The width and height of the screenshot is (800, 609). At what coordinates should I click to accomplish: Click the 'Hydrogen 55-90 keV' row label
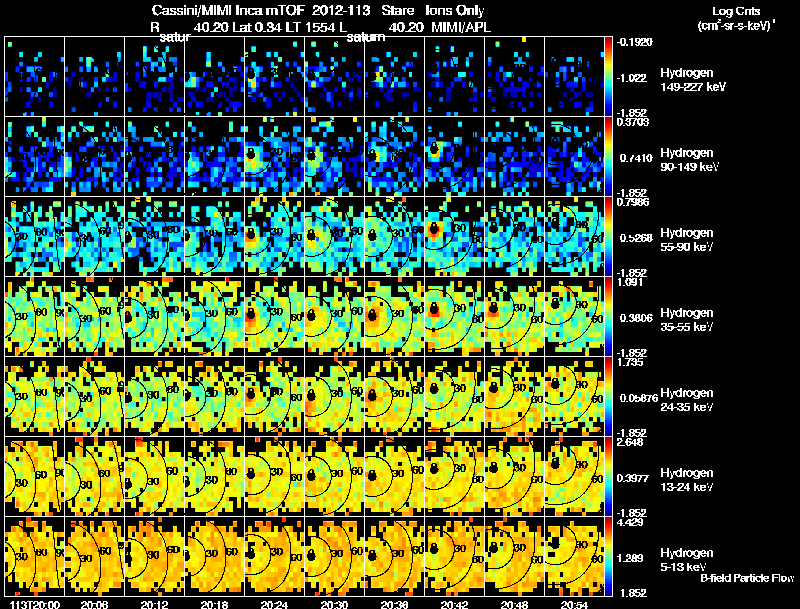pos(687,240)
